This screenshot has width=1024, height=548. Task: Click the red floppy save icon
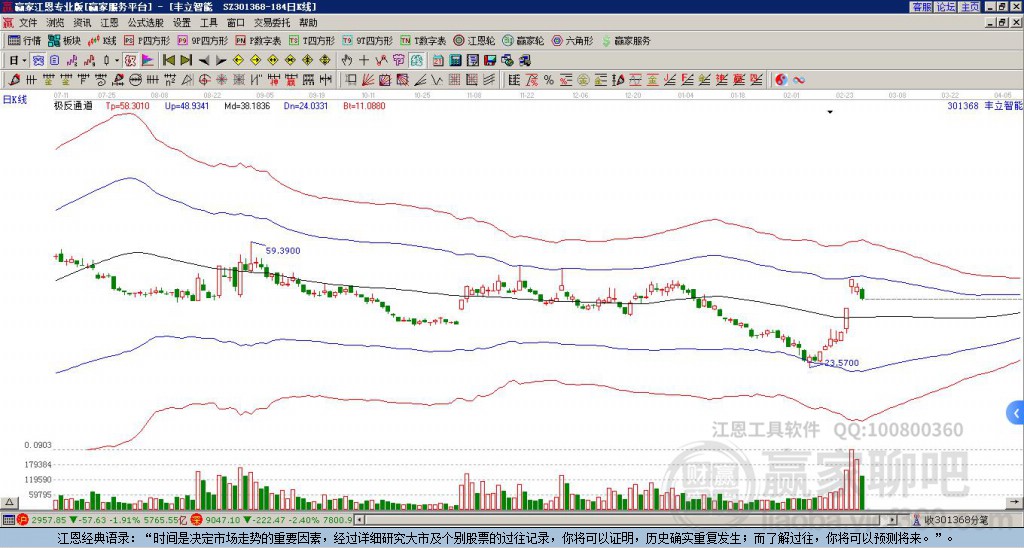490,61
